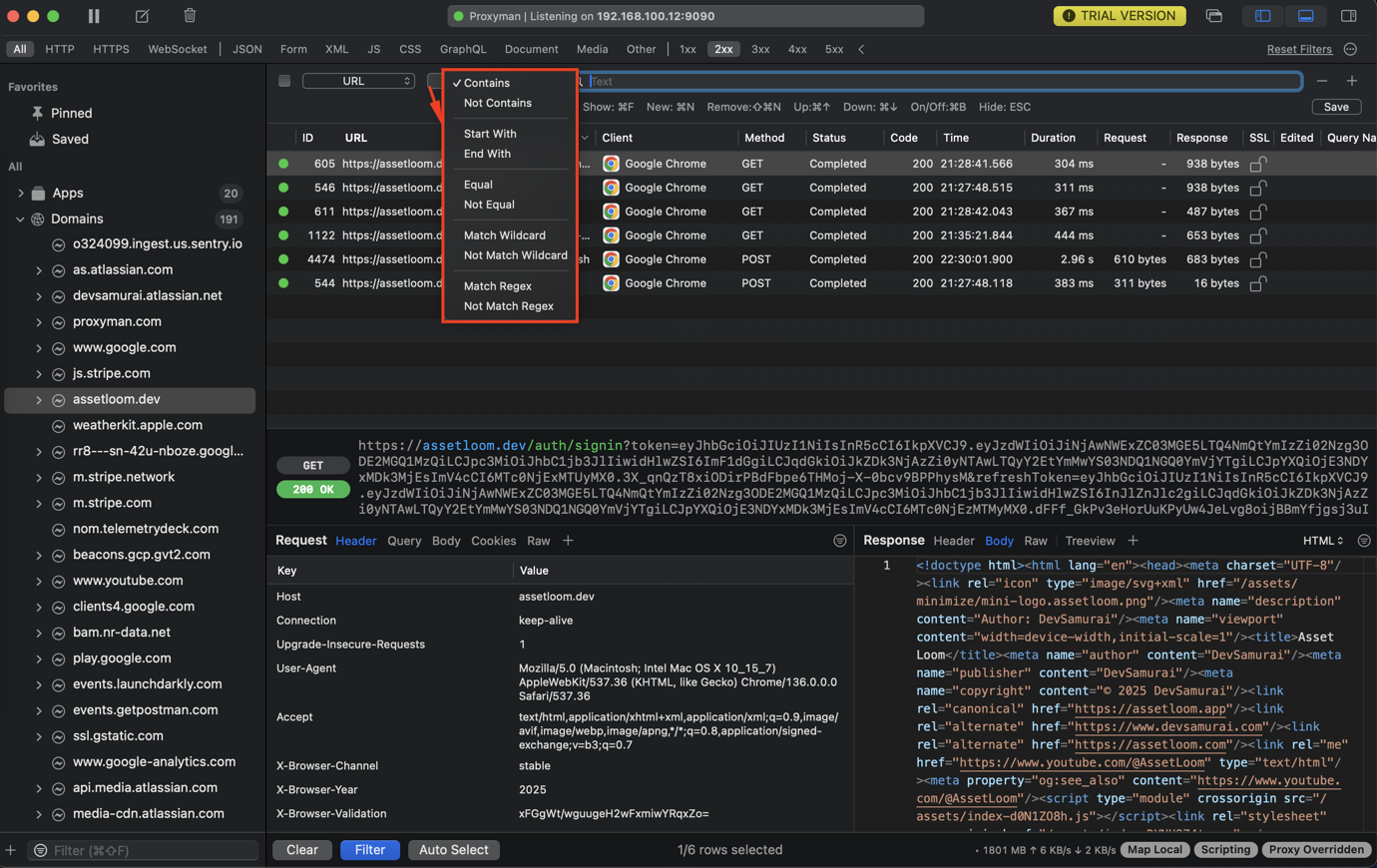The image size is (1377, 868).
Task: Open the URL field dropdown
Action: click(358, 81)
